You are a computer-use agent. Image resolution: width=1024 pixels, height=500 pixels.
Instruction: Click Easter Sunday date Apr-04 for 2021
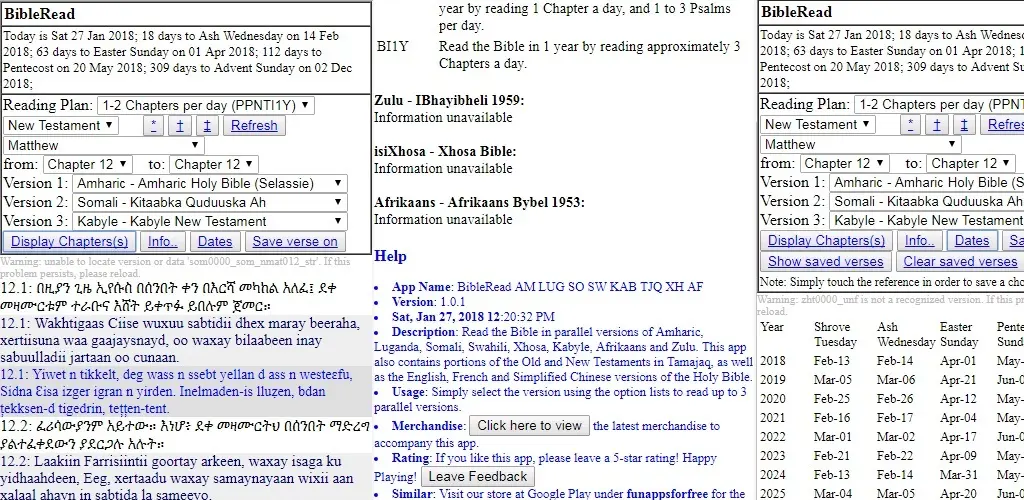[x=958, y=418]
